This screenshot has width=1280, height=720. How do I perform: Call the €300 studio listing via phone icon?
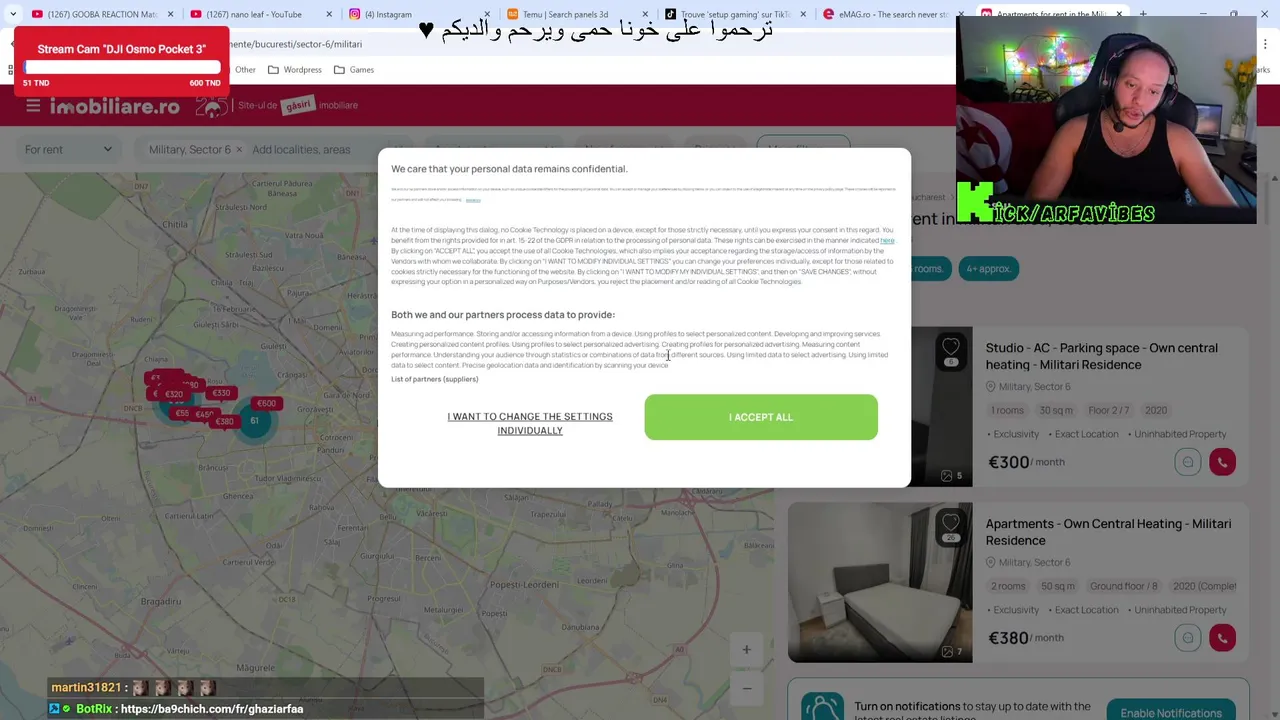coord(1222,462)
